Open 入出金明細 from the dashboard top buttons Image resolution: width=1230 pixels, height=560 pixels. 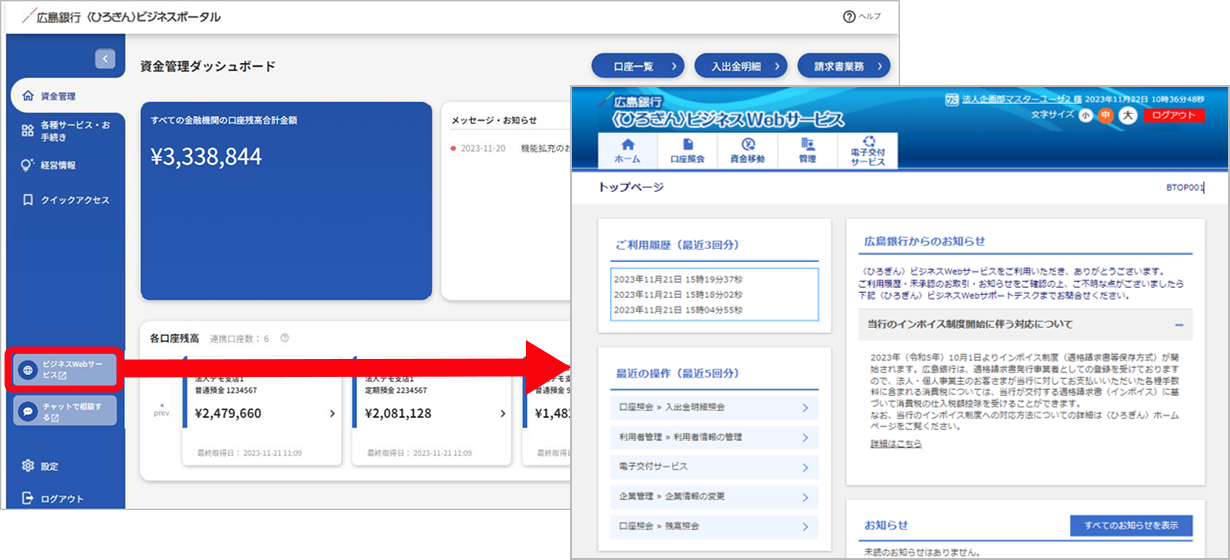click(741, 66)
